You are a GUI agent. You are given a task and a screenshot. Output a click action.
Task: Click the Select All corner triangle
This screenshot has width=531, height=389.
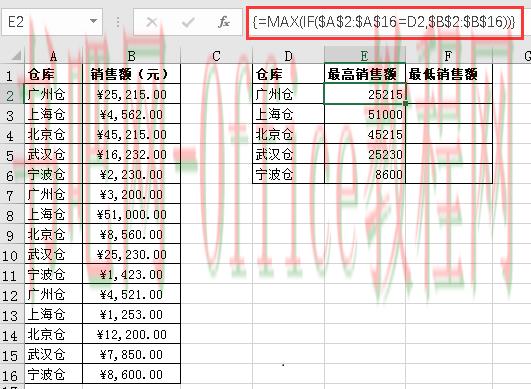[16, 55]
